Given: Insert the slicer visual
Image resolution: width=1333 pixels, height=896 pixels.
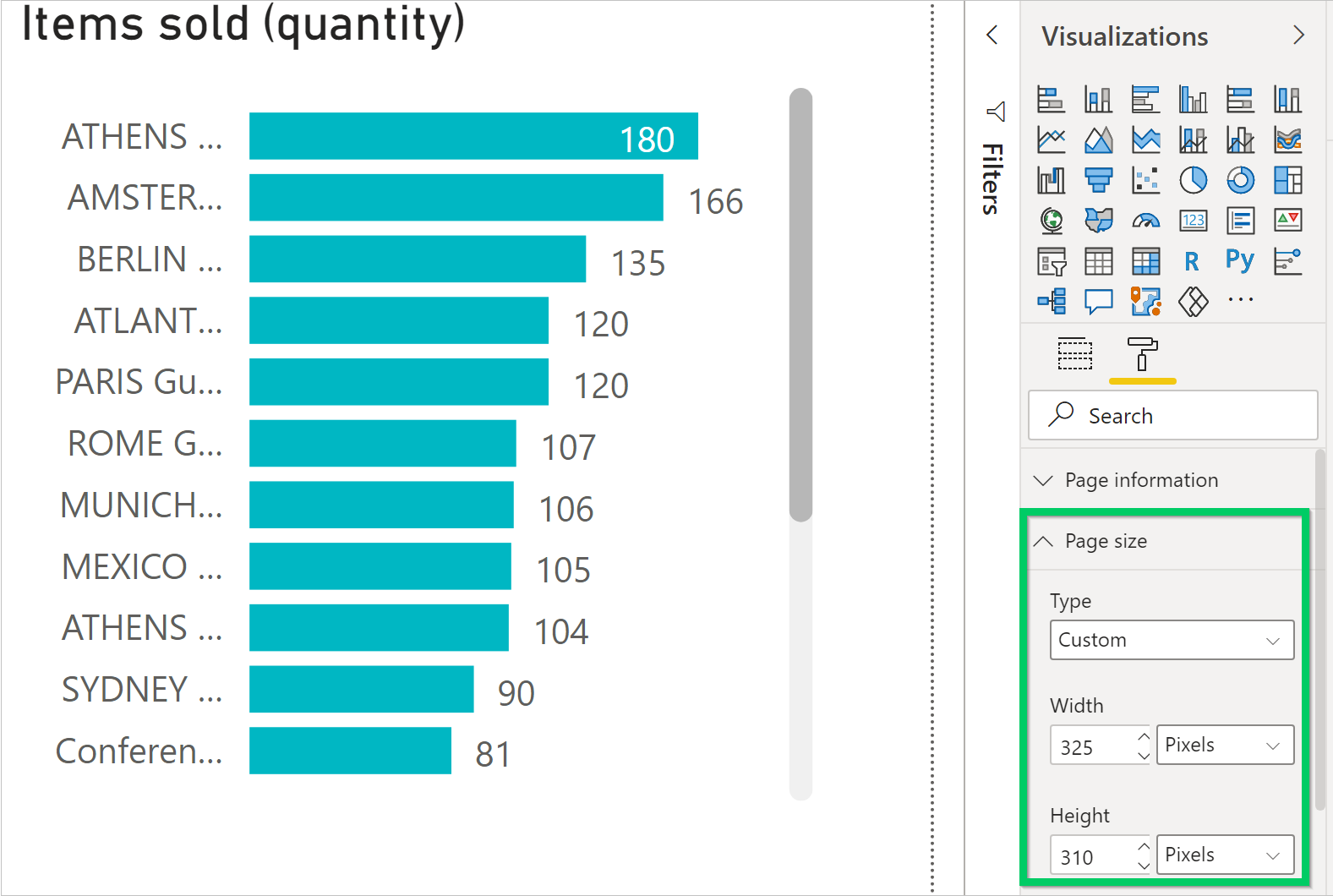Looking at the screenshot, I should [x=1051, y=261].
